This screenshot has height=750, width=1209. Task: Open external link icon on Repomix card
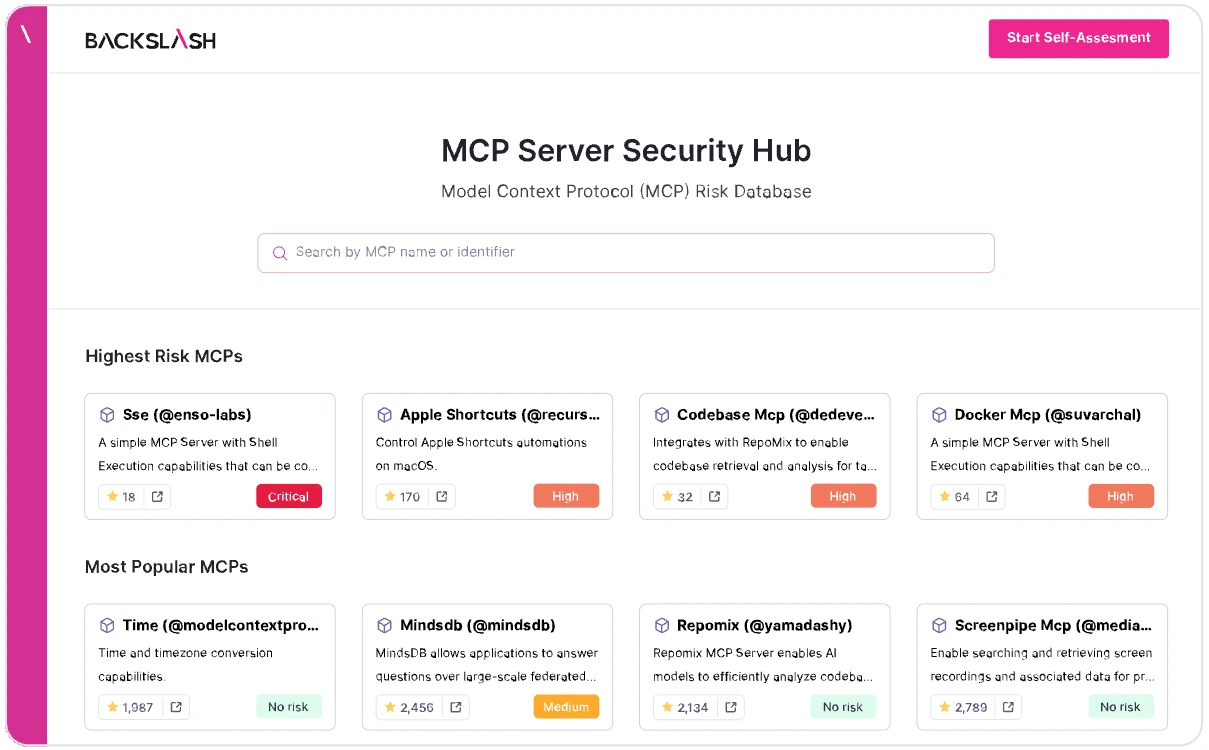tap(730, 707)
